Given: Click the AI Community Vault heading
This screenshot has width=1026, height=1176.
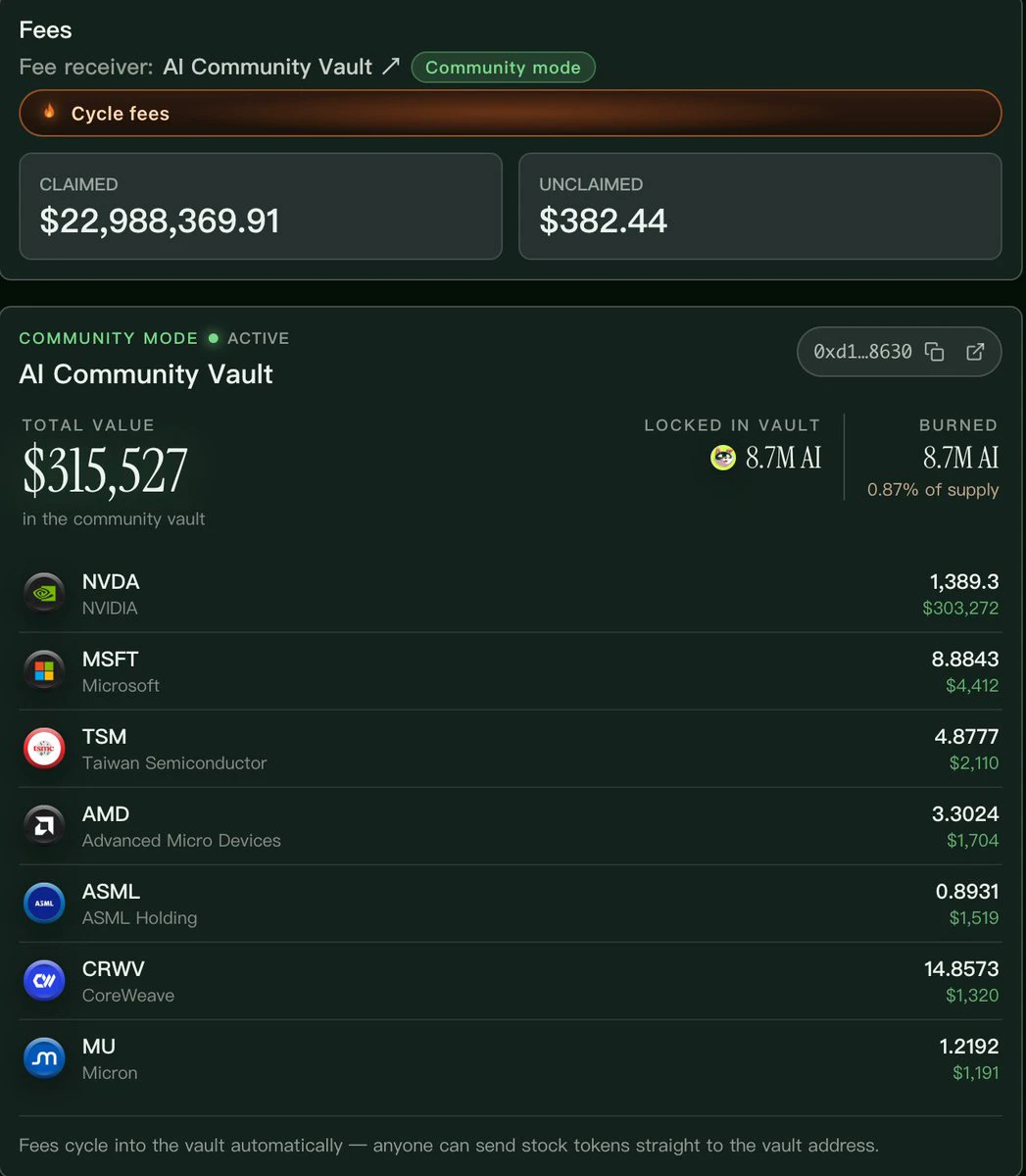Looking at the screenshot, I should pos(146,374).
